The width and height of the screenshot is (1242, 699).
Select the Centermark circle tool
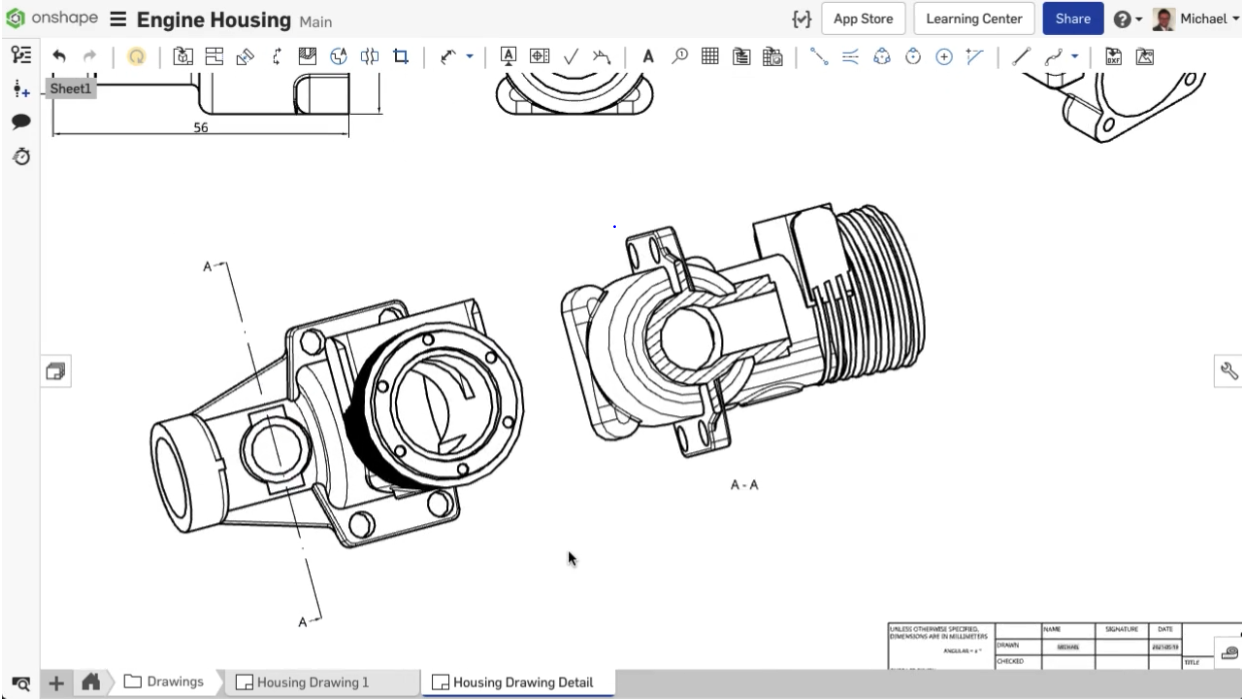[943, 57]
